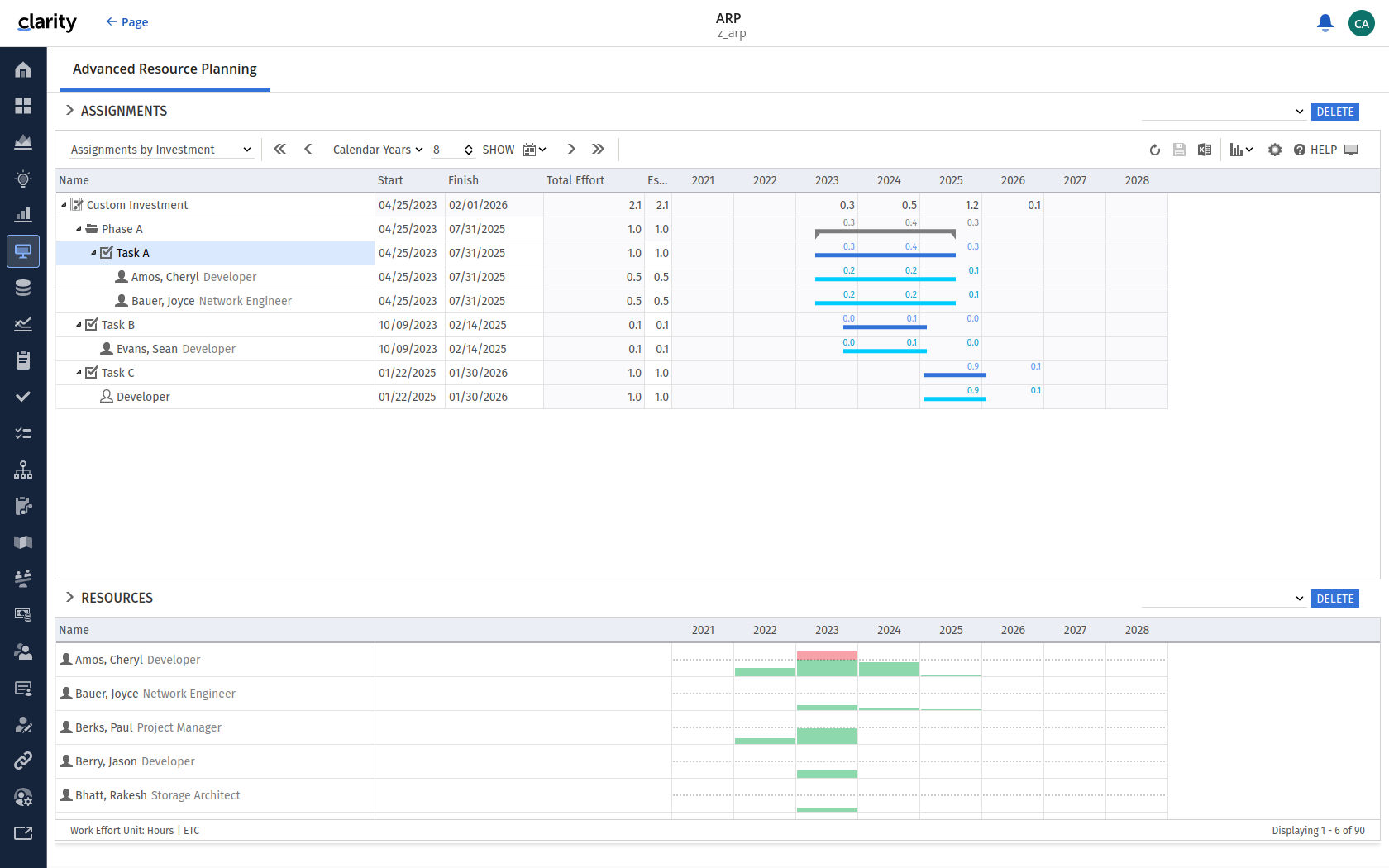Open the CA user avatar menu

[1362, 23]
